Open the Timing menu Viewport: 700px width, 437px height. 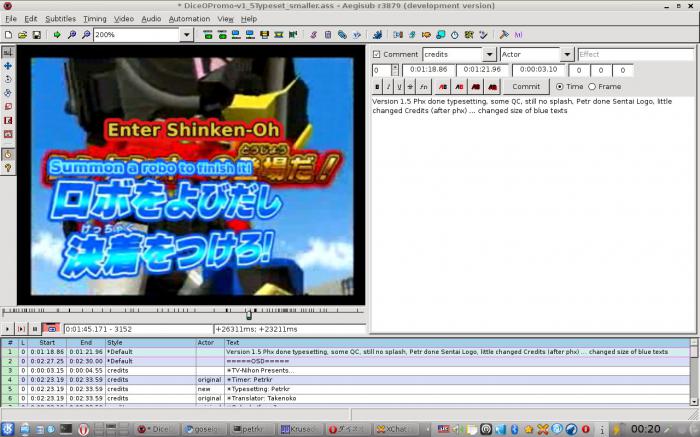95,19
